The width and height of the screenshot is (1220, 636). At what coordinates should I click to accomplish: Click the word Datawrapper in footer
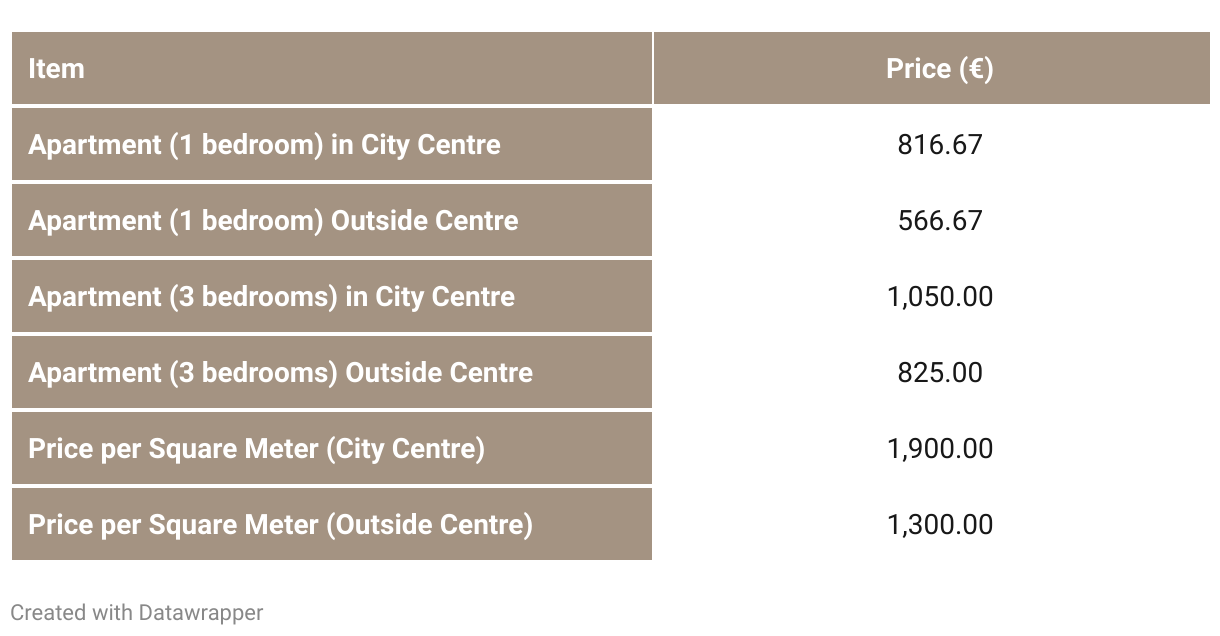point(201,612)
